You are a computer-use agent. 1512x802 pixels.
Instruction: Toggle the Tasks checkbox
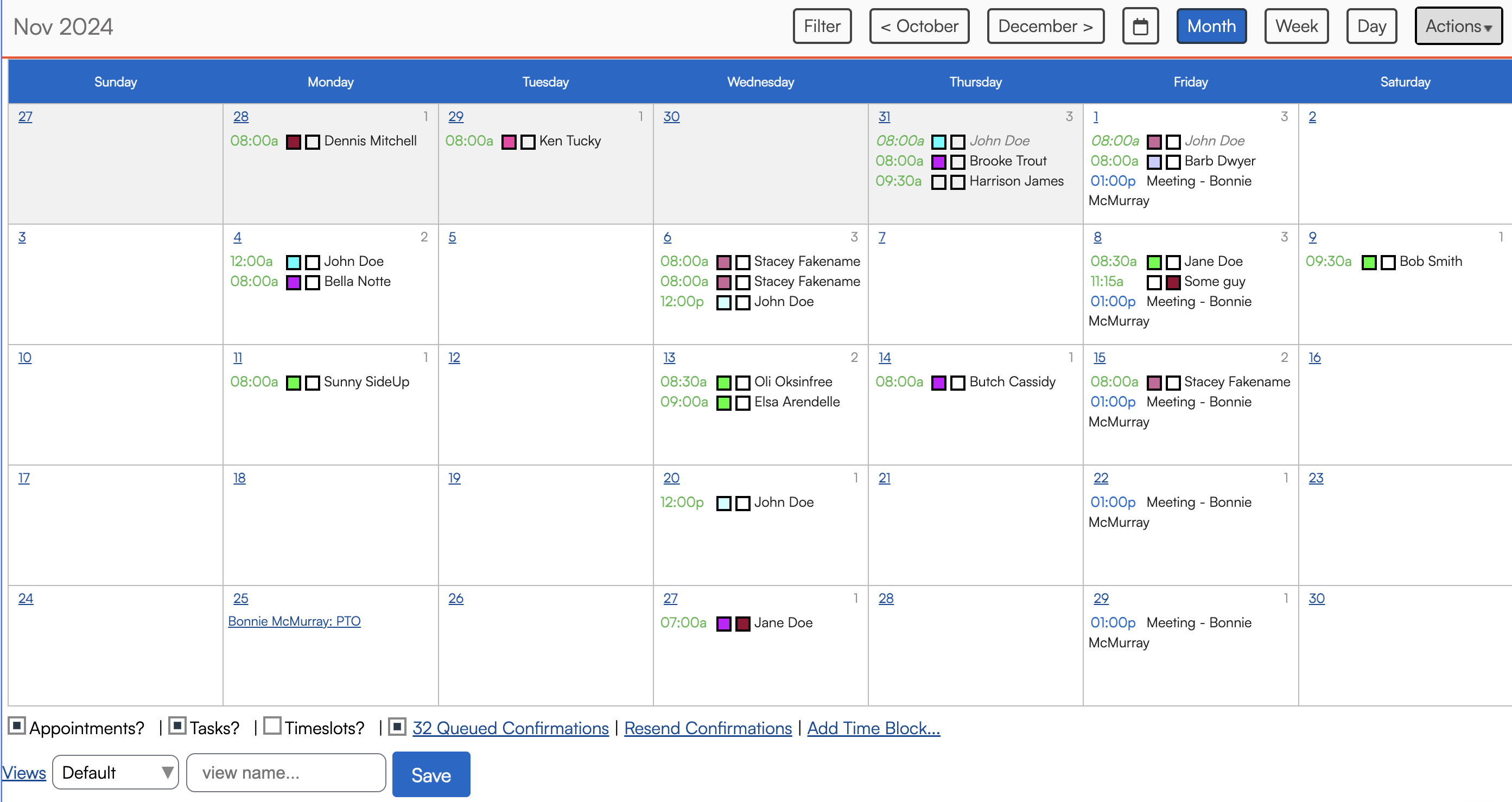coord(177,727)
